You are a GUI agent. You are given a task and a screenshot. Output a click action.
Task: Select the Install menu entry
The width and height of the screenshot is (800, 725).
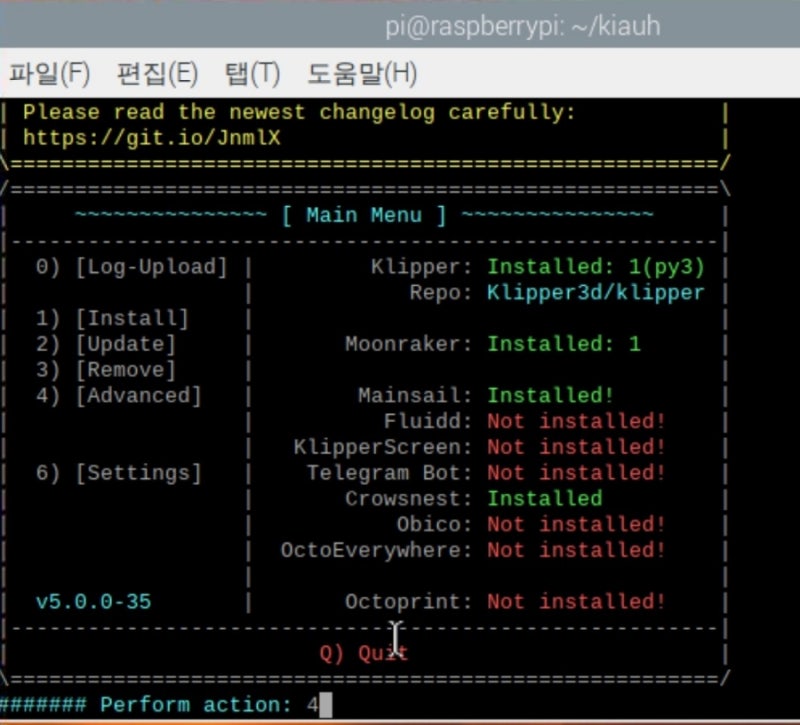[105, 317]
